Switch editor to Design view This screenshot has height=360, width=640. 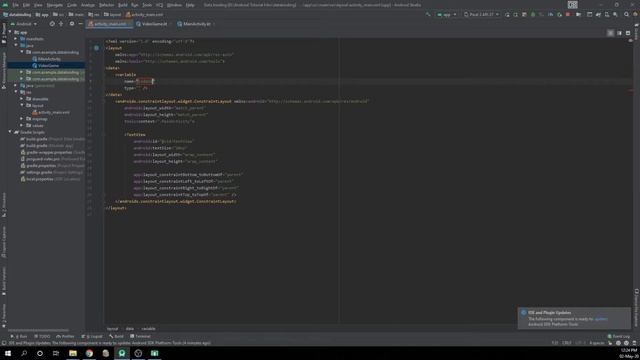[x=628, y=33]
